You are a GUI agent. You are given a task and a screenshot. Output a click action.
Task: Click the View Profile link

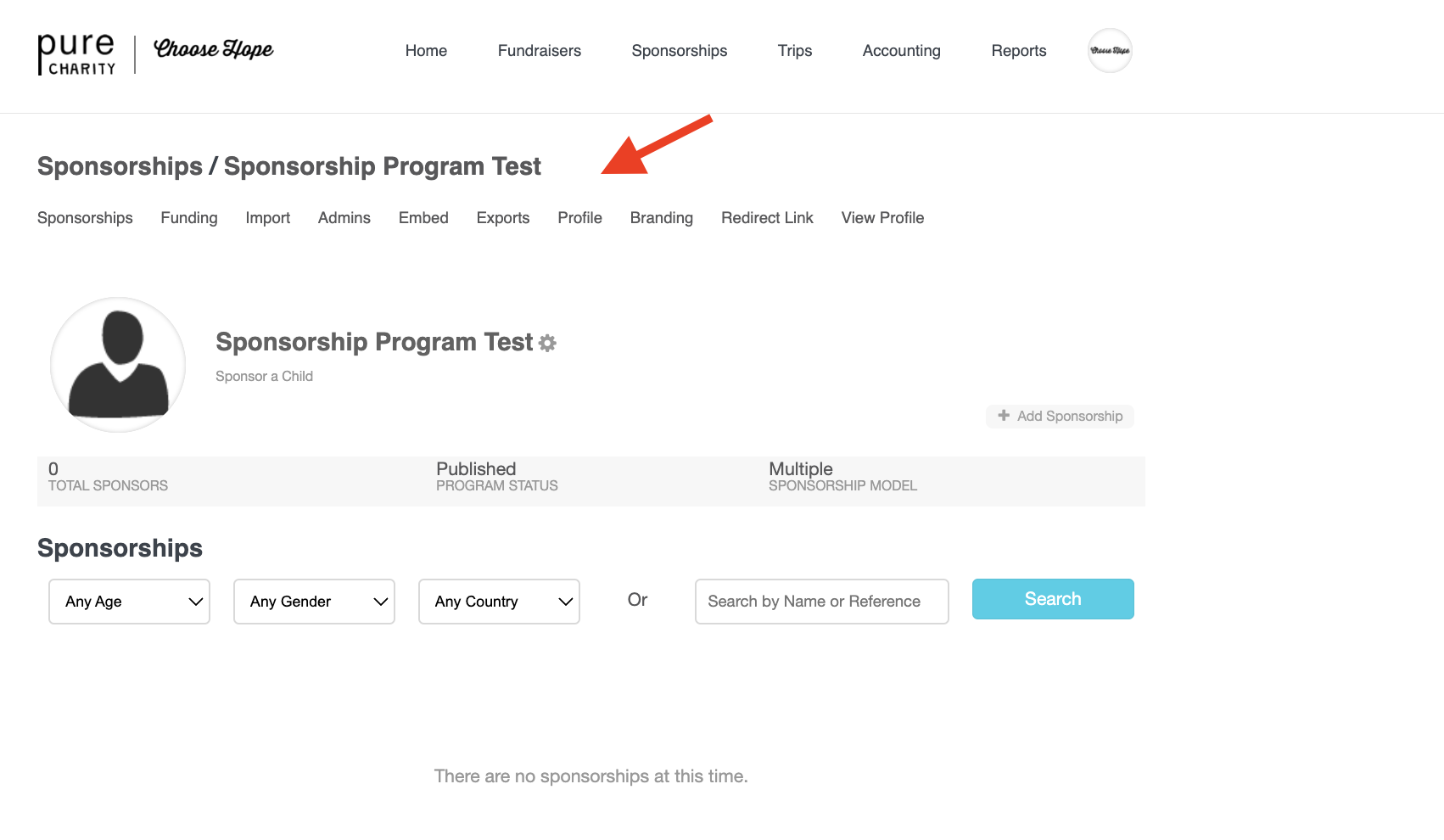pos(882,218)
